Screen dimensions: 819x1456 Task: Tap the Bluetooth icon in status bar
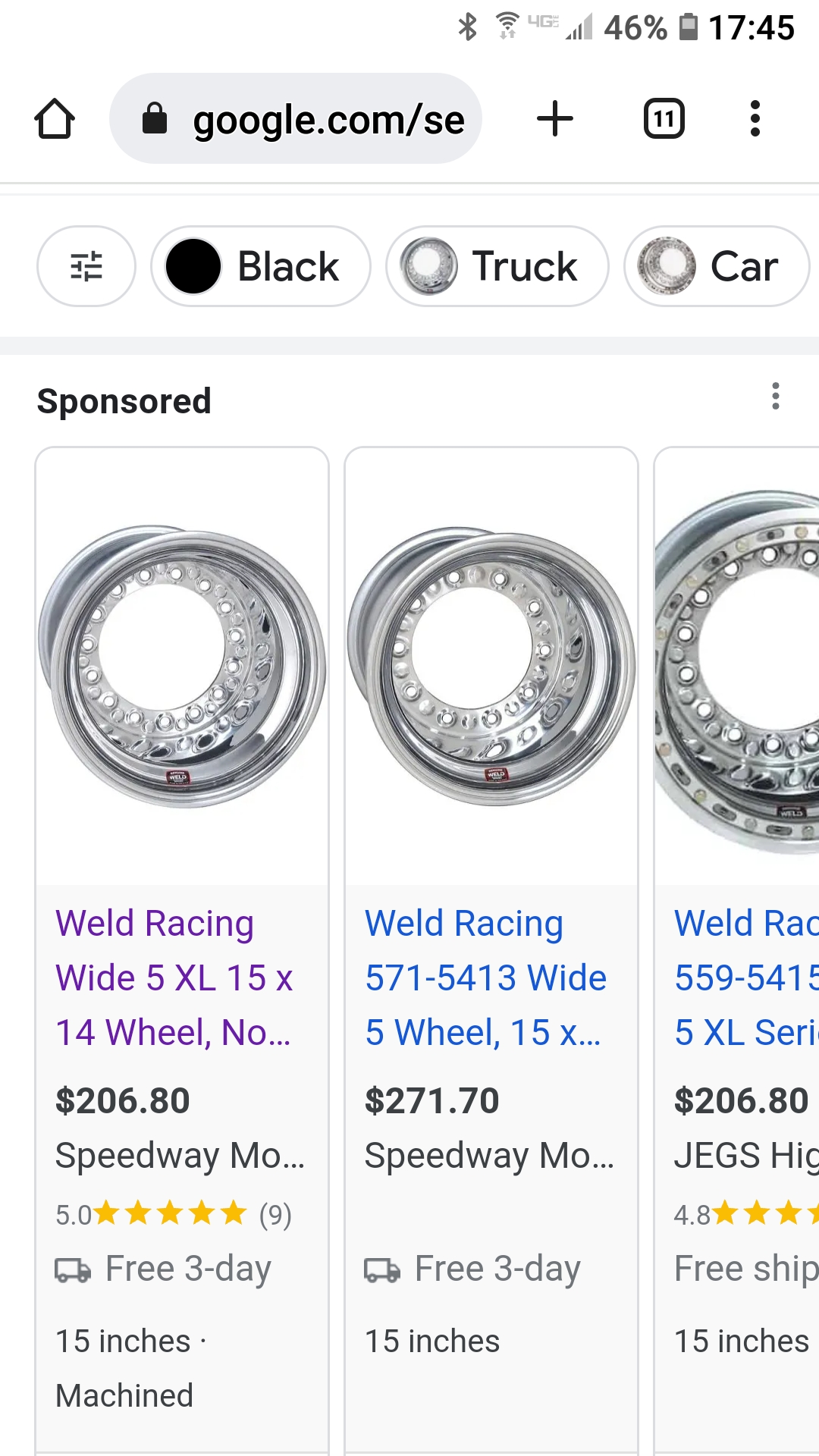click(x=468, y=27)
